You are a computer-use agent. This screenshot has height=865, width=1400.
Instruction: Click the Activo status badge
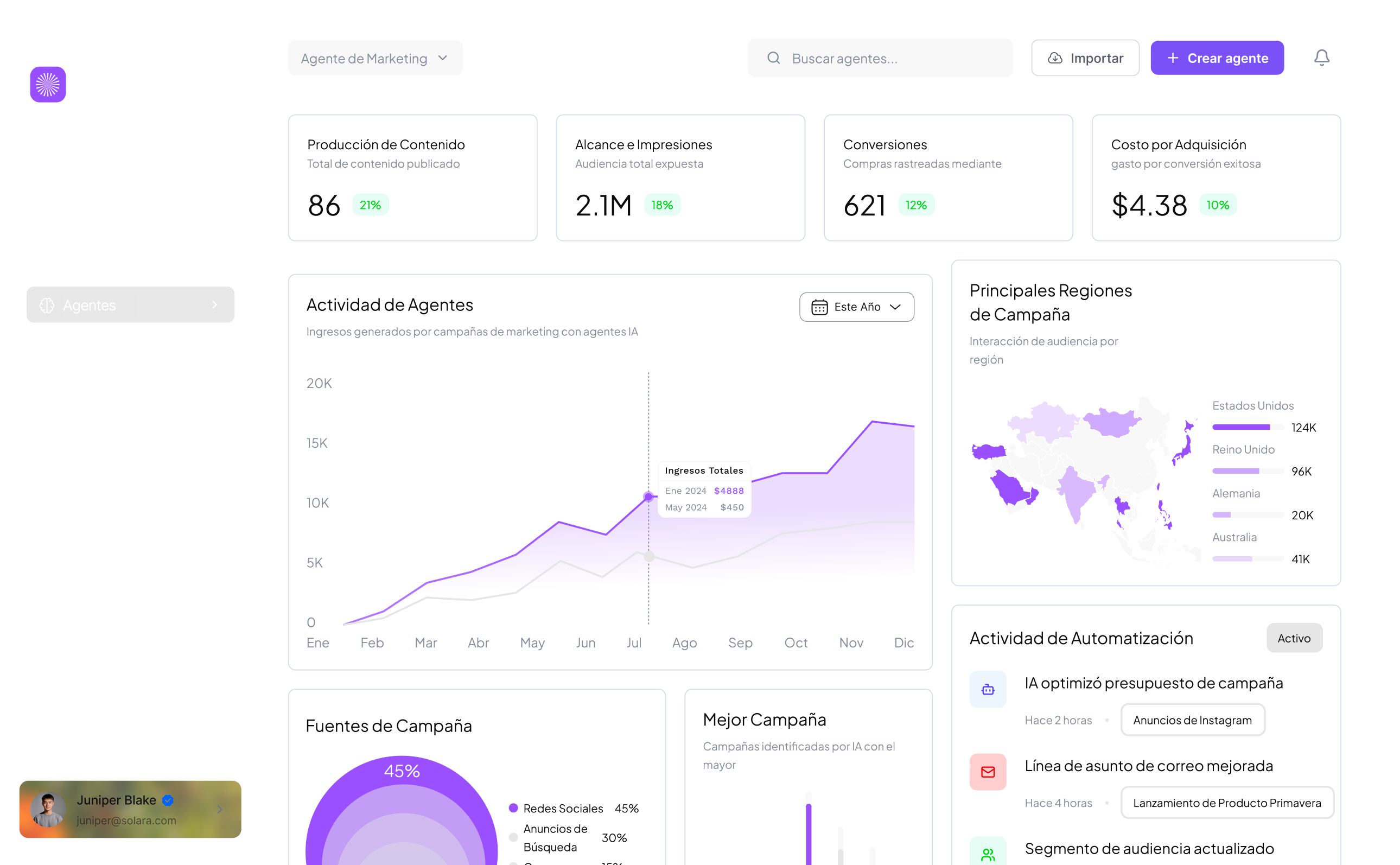click(x=1294, y=639)
